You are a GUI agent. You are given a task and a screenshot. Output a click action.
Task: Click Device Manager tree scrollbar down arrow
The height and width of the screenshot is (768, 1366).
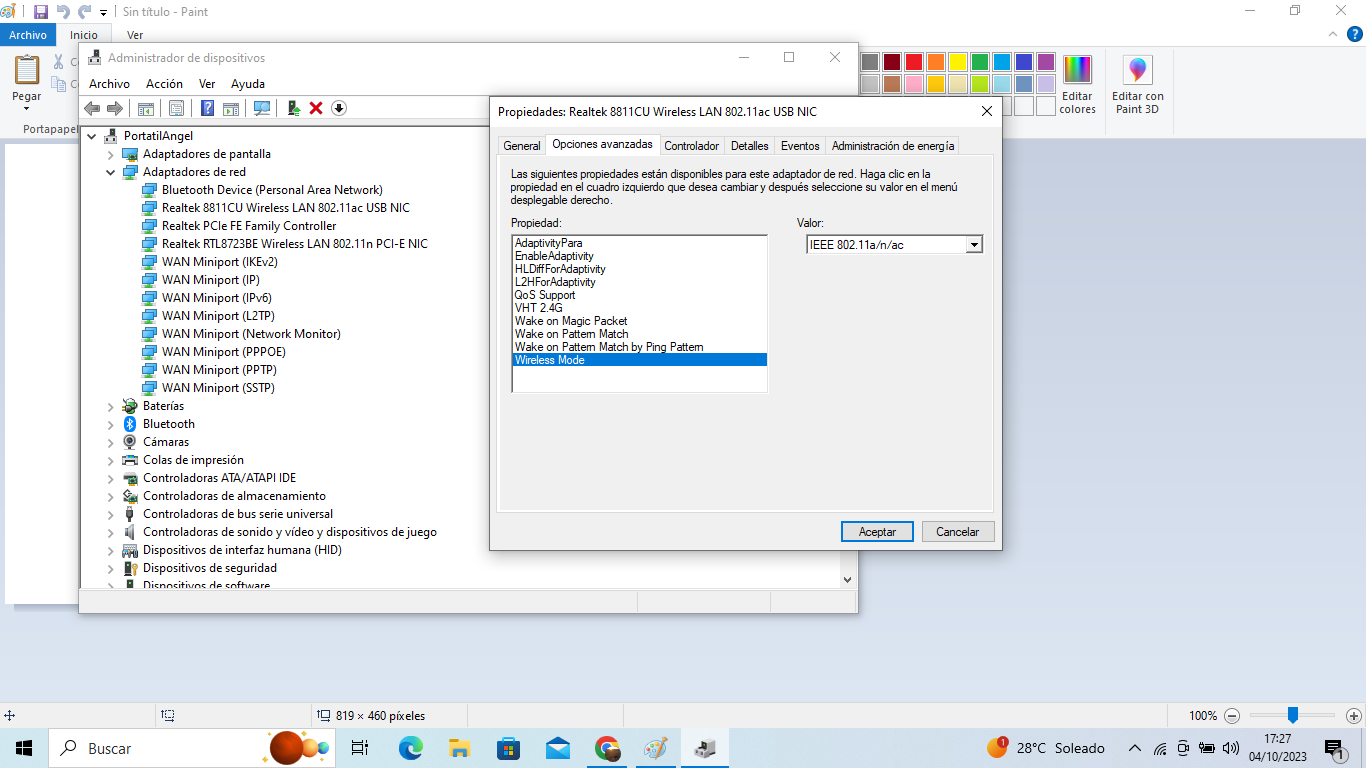click(847, 579)
